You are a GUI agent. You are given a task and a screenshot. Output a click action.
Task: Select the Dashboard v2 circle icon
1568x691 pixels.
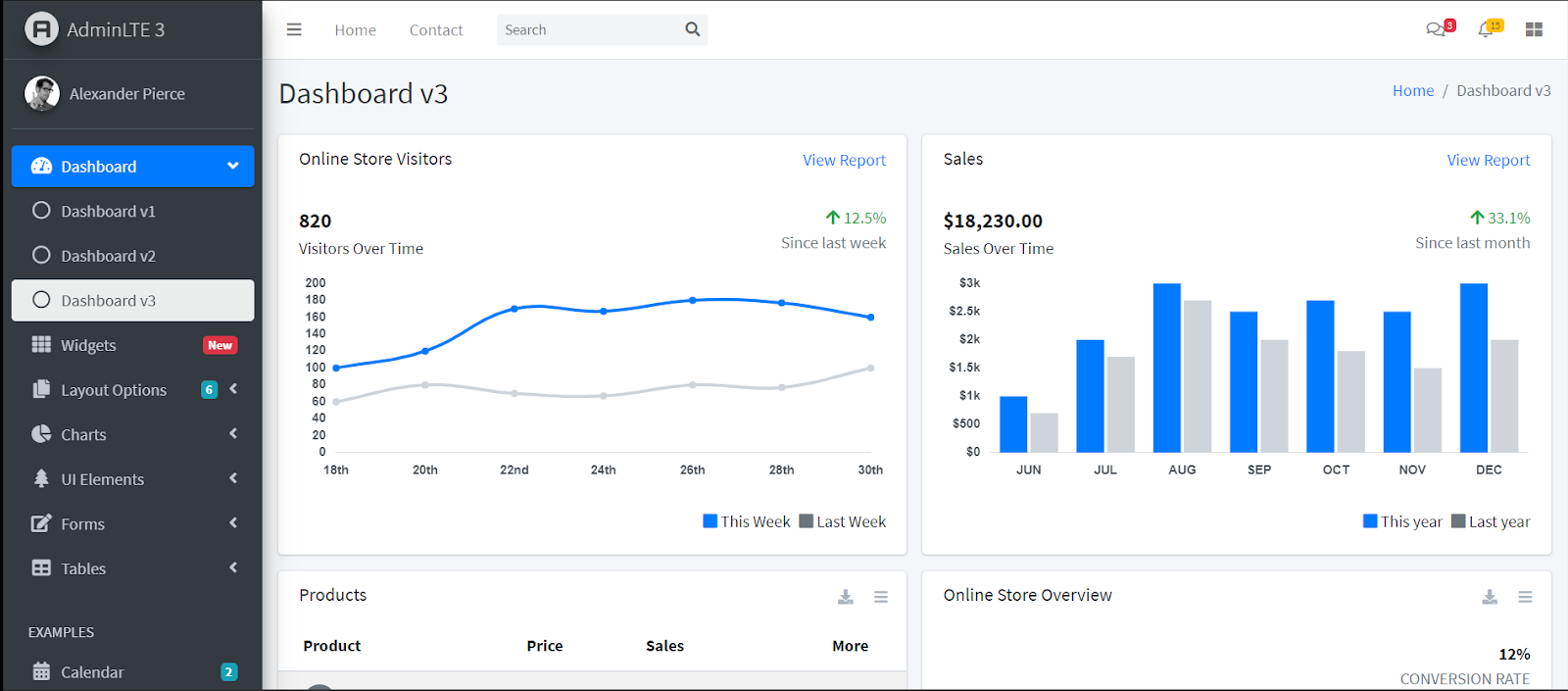click(x=41, y=255)
